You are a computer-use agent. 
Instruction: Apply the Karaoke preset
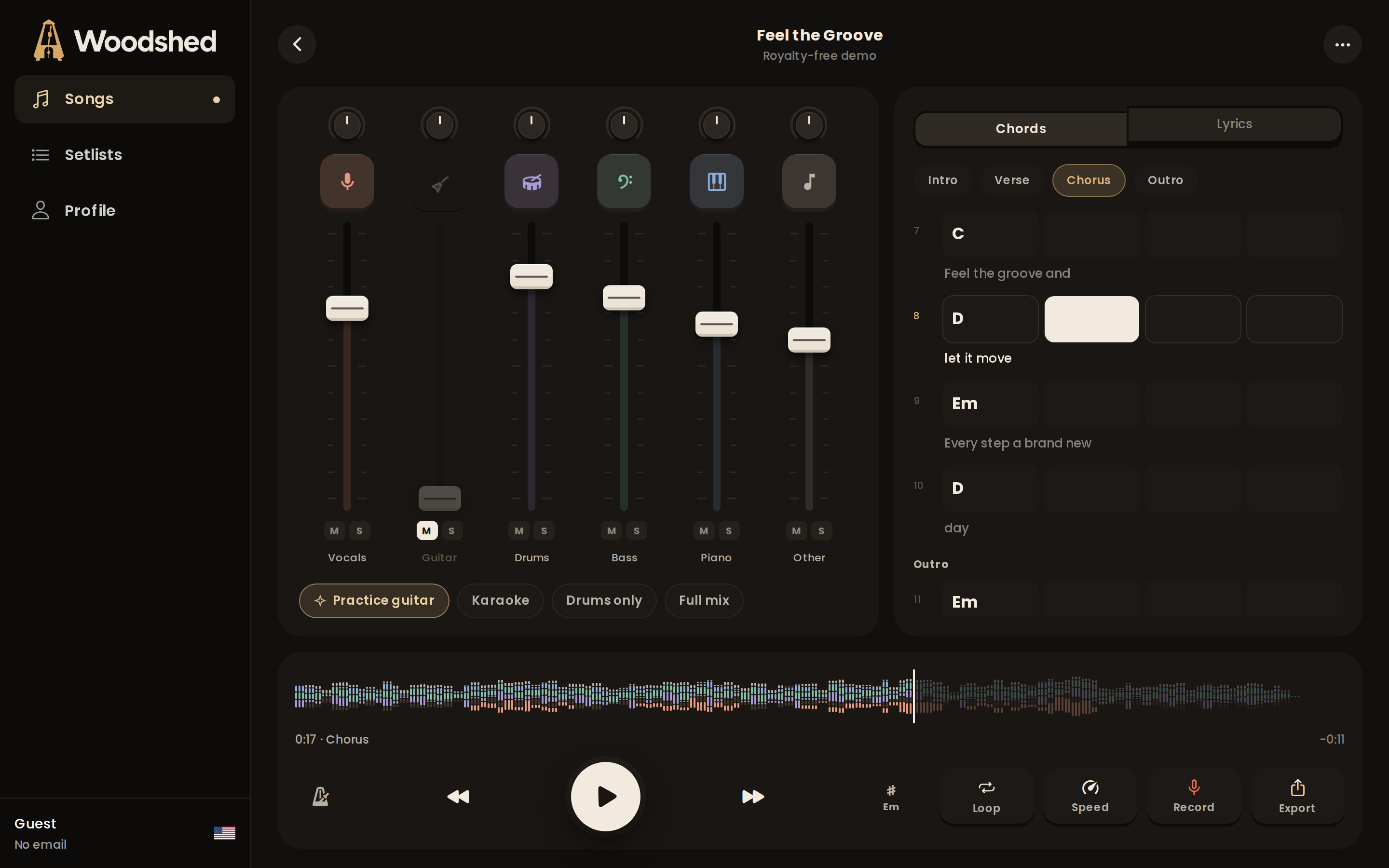[500, 600]
